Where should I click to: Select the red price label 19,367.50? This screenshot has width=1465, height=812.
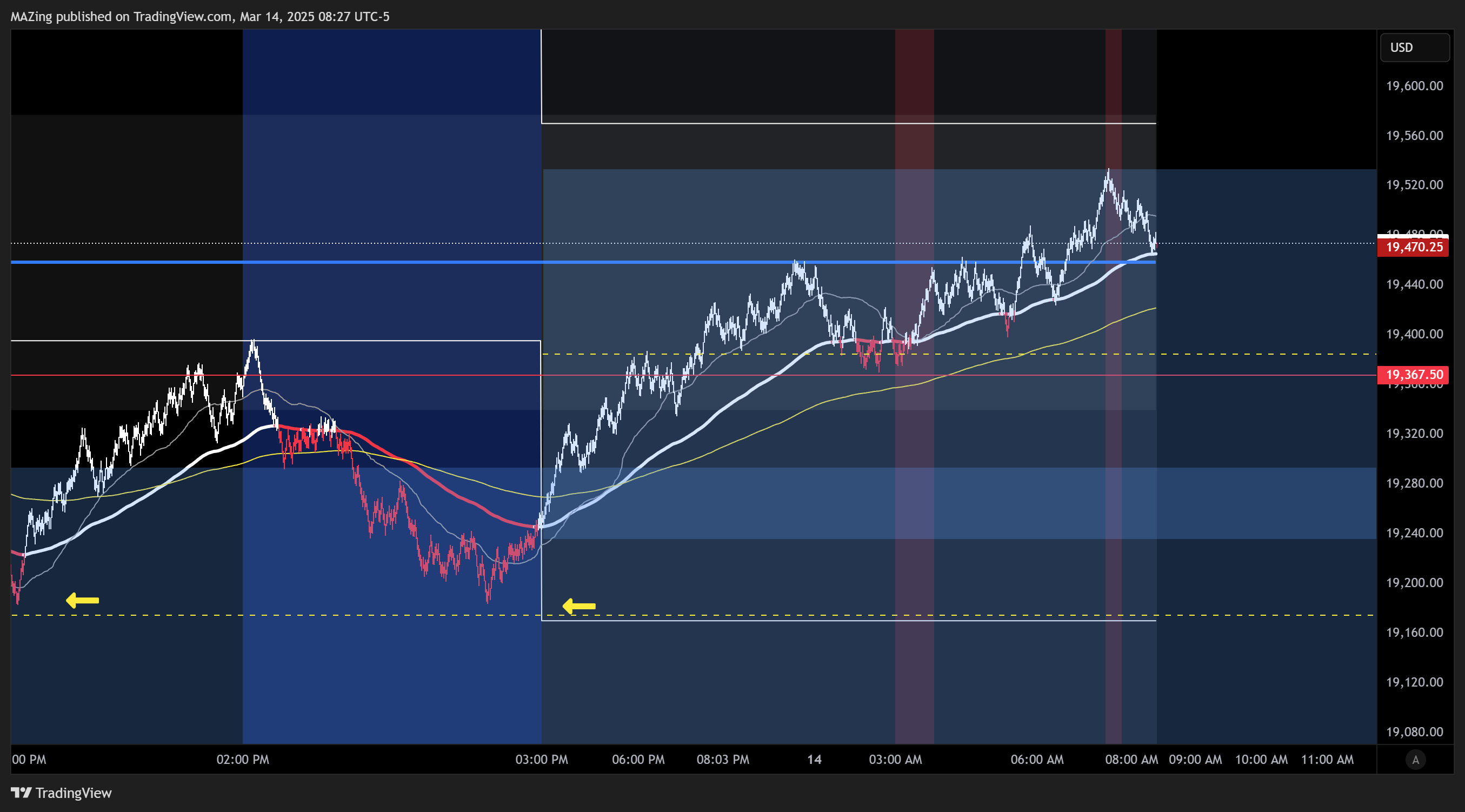coord(1413,375)
